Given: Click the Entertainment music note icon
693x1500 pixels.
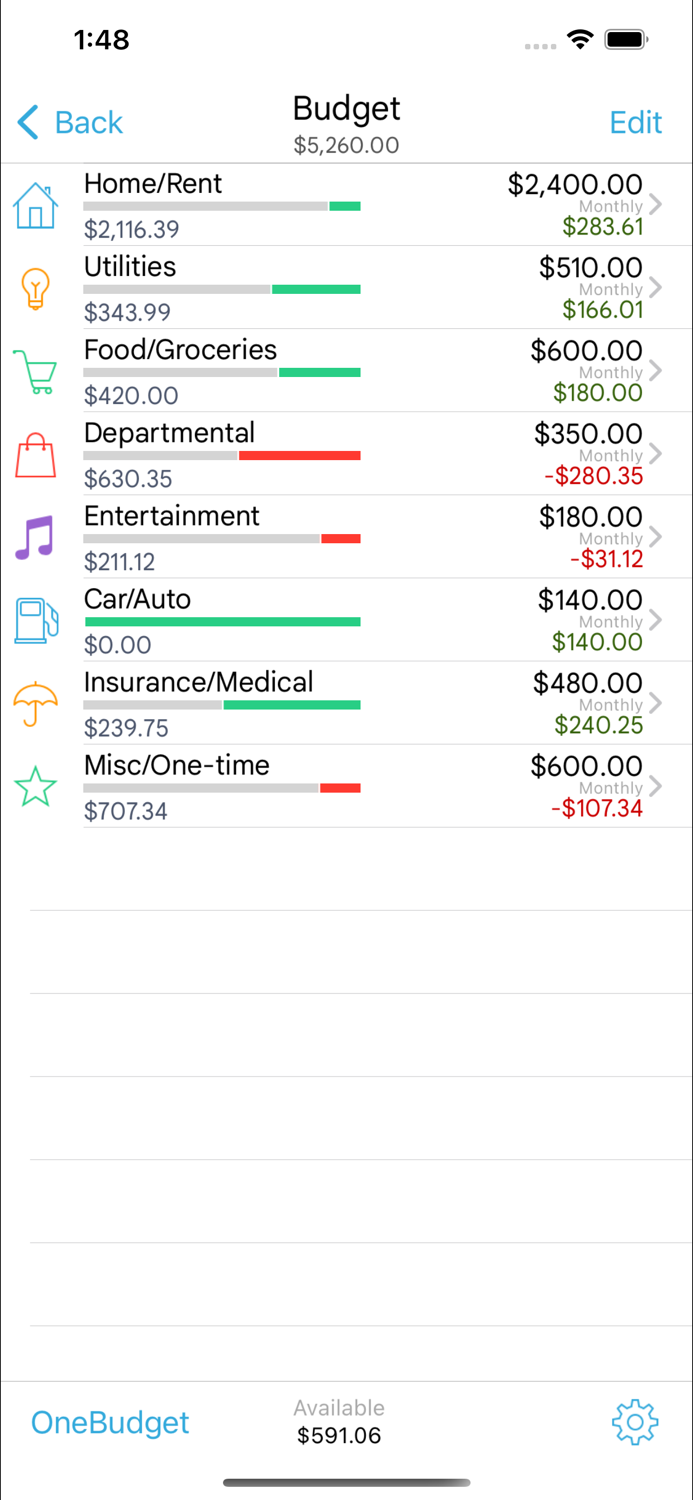Looking at the screenshot, I should click(x=36, y=537).
